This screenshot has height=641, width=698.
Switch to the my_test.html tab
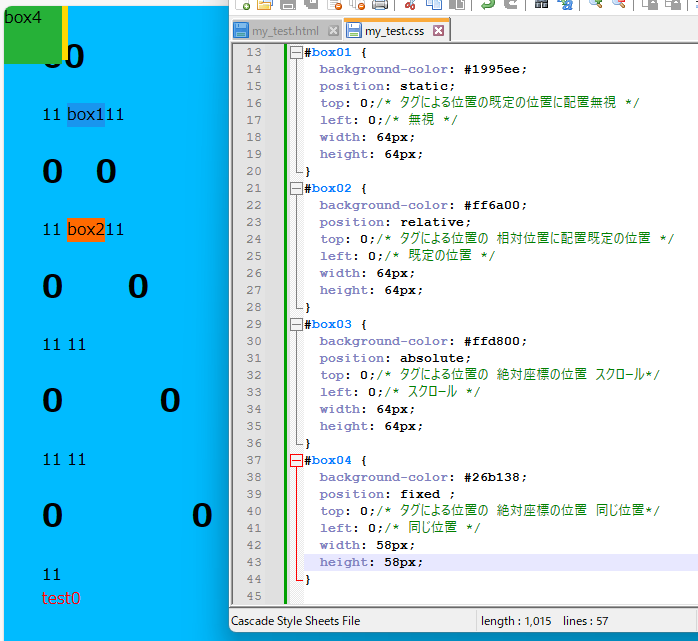(x=285, y=31)
